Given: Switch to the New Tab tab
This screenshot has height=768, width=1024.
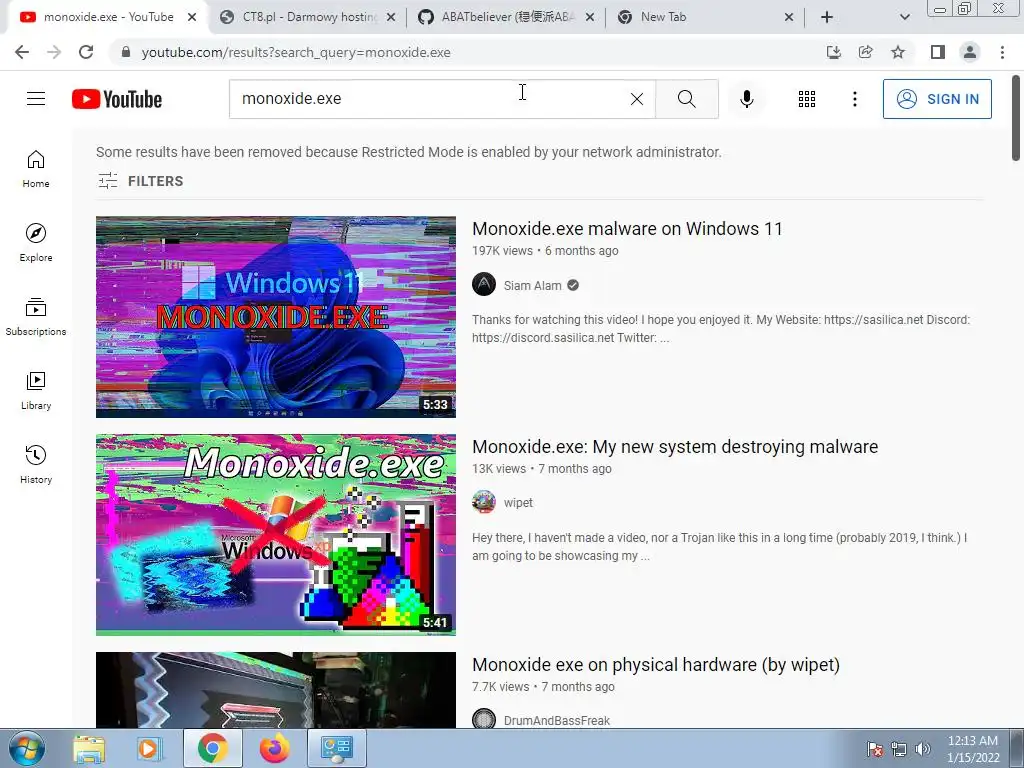Looking at the screenshot, I should [x=705, y=17].
